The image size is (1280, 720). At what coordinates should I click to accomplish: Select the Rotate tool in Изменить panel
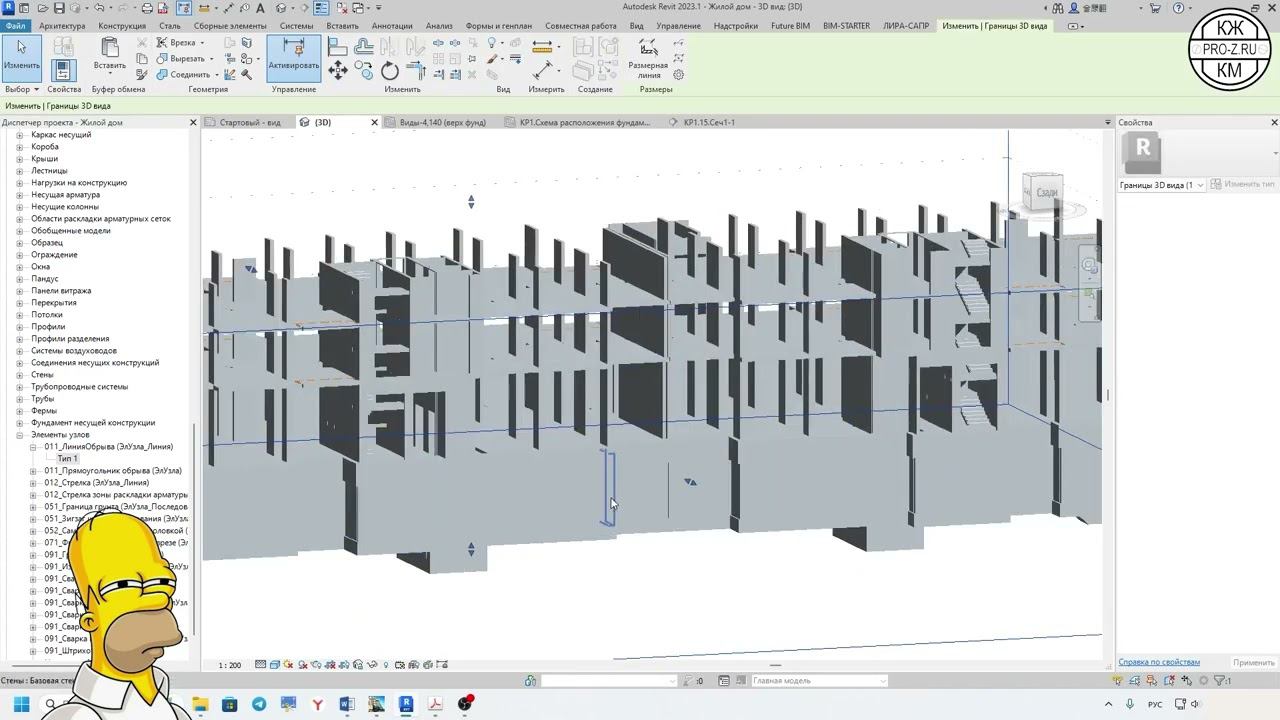point(390,71)
